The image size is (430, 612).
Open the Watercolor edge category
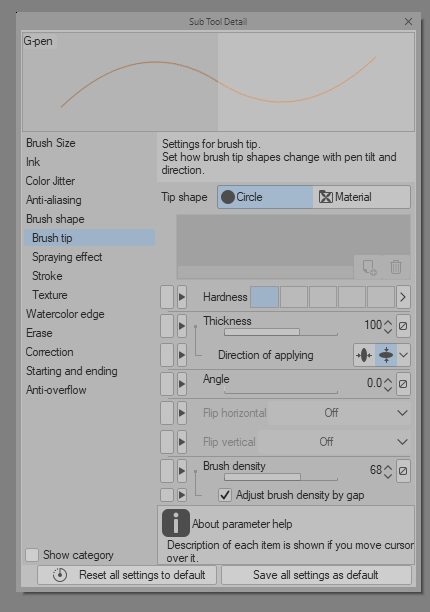65,314
